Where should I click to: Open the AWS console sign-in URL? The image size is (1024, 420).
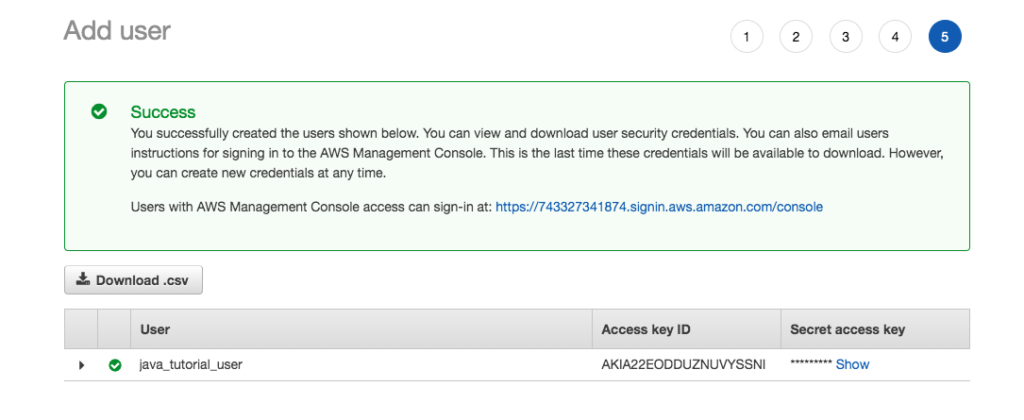point(659,207)
